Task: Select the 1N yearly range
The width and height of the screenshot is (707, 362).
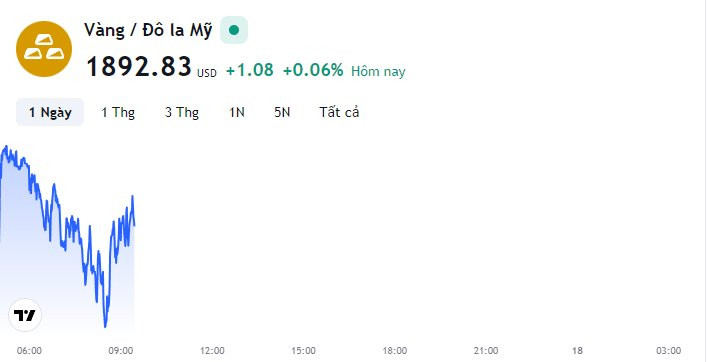Action: [x=237, y=112]
